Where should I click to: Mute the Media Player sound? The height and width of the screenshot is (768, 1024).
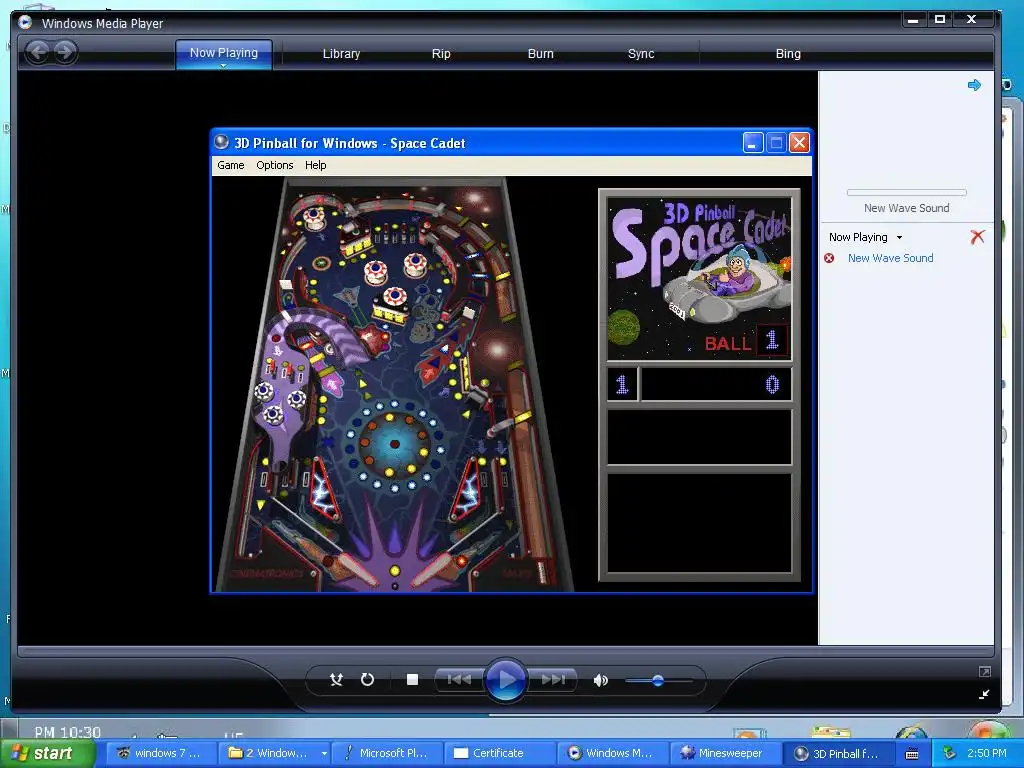coord(600,680)
